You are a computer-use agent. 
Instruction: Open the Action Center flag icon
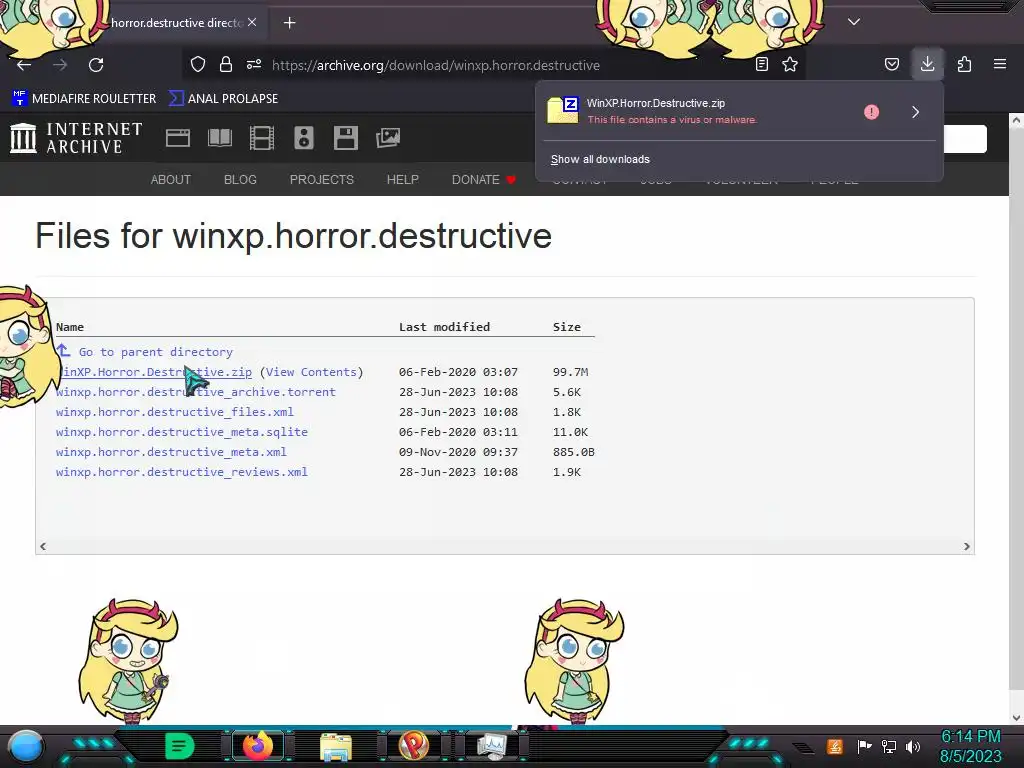click(864, 746)
